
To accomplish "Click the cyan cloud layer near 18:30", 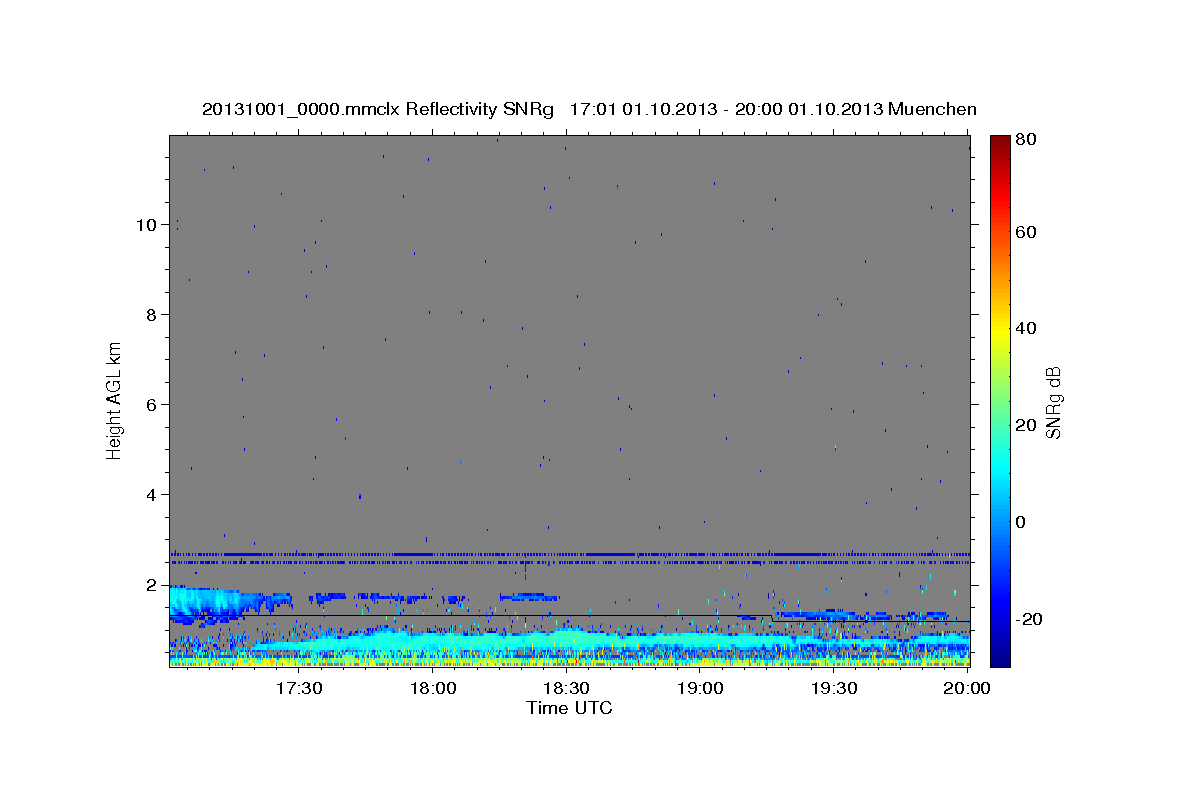I will point(567,640).
